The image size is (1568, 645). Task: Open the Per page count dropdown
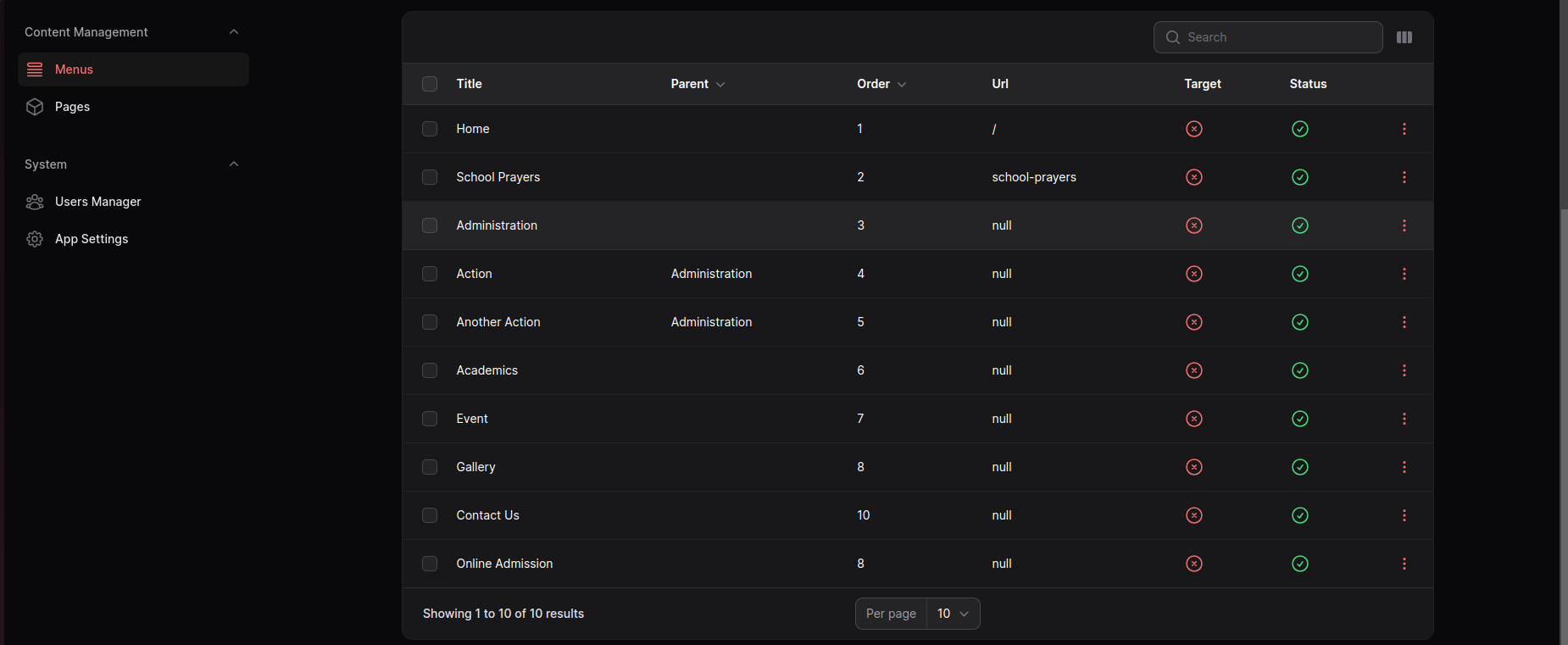point(953,614)
